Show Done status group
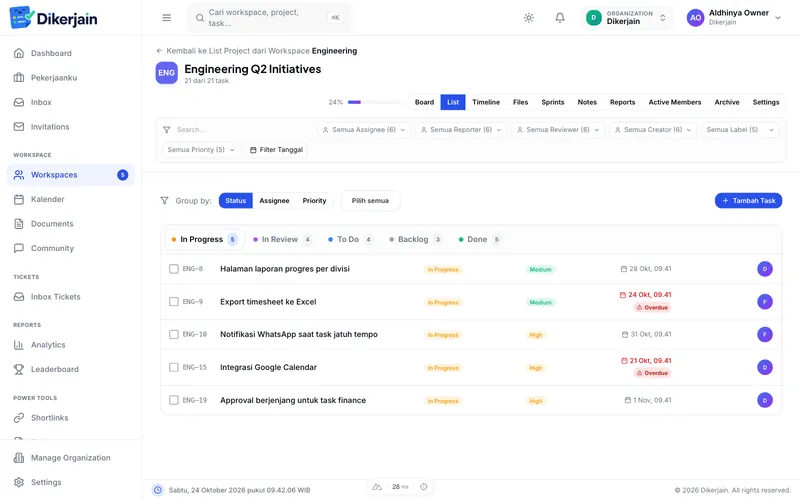This screenshot has height=500, width=800. point(479,239)
